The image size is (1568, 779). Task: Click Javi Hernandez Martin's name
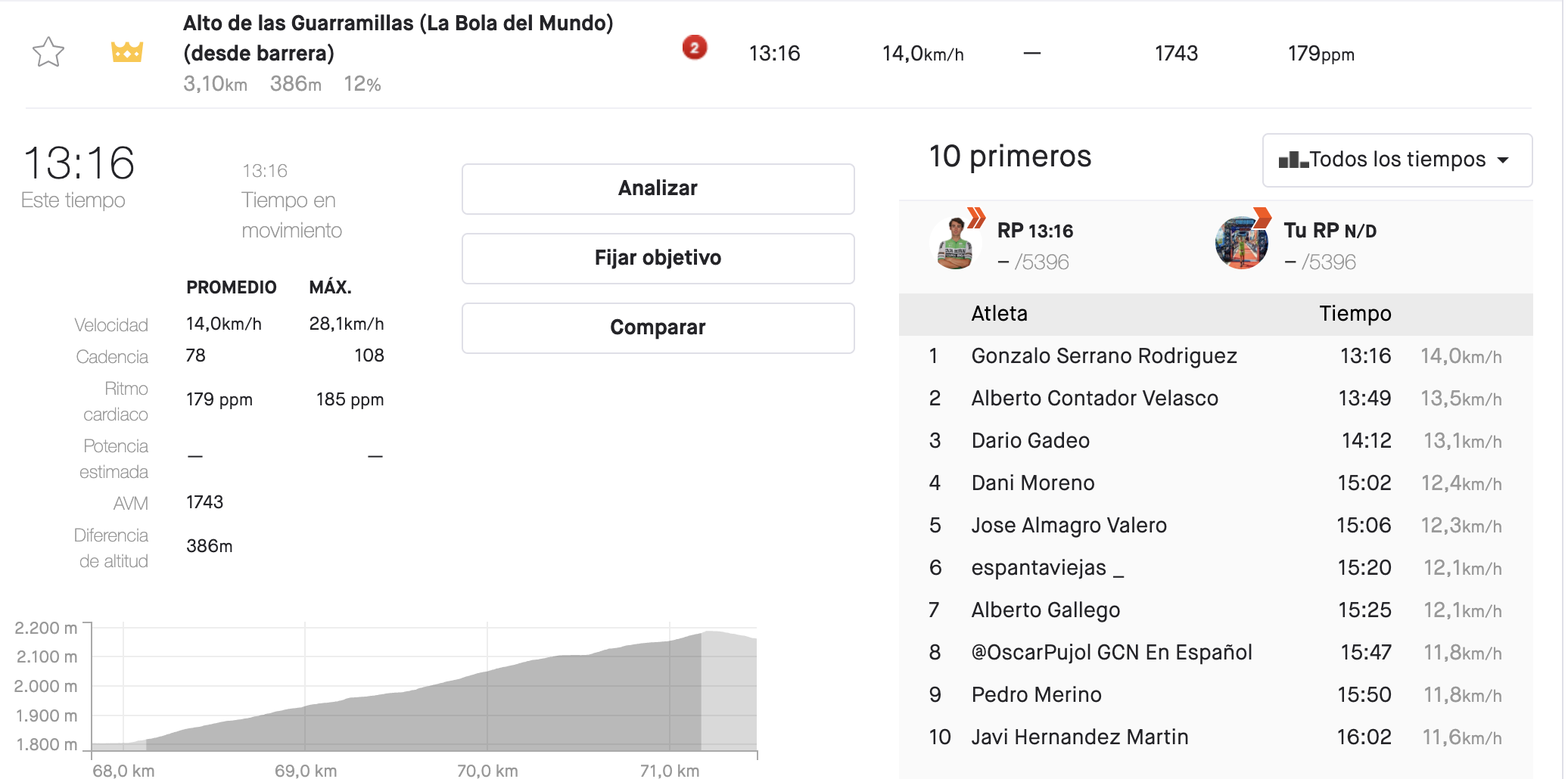[1079, 737]
